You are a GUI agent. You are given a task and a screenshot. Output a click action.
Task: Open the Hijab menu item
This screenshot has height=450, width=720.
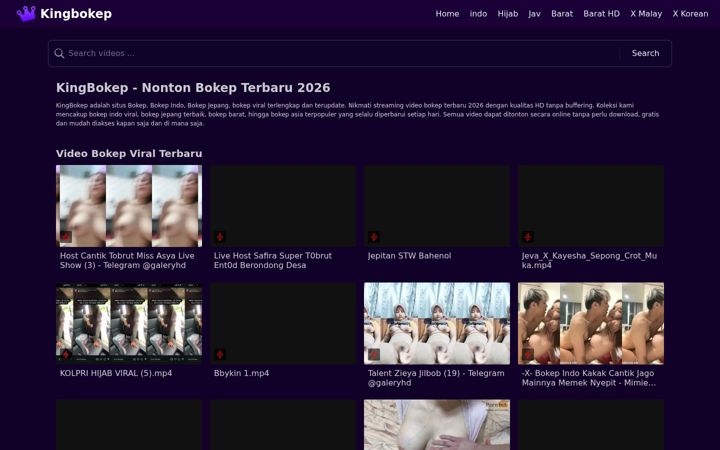coord(507,14)
